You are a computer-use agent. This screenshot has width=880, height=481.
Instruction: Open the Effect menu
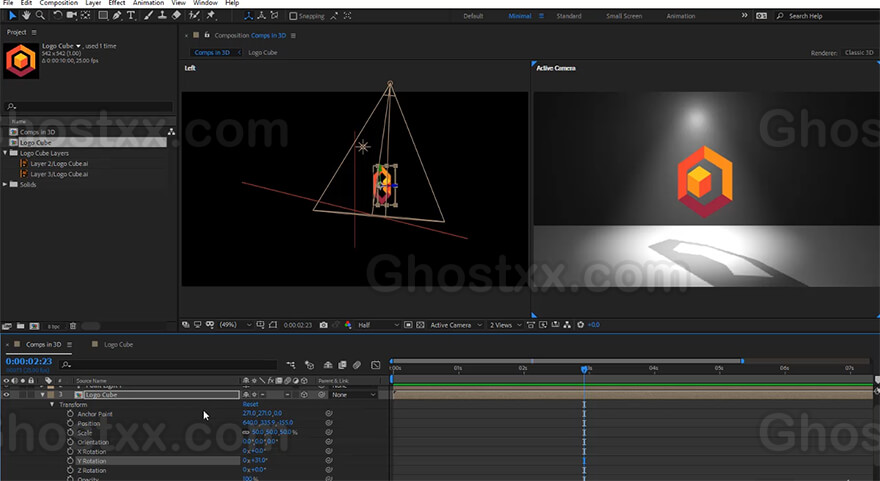pos(117,3)
